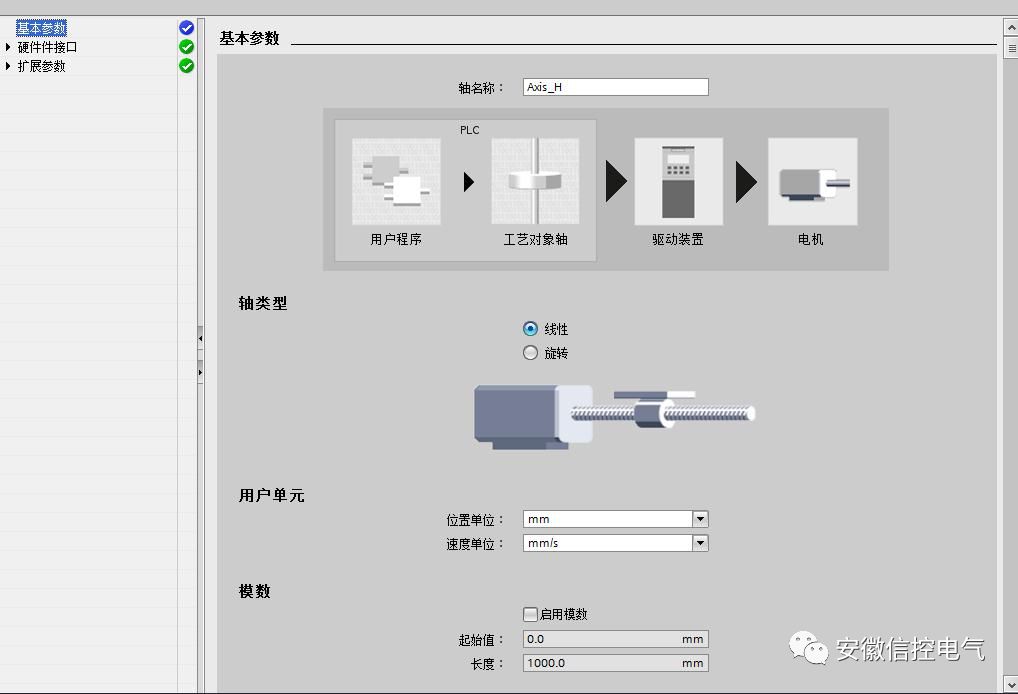This screenshot has width=1018, height=694.
Task: Select the 工艺对象轴 icon
Action: [536, 182]
